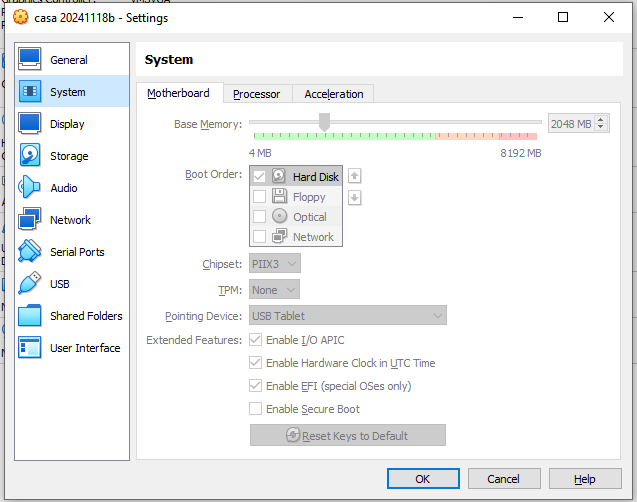Toggle the Network boot checkbox
Image resolution: width=637 pixels, height=502 pixels.
coord(259,236)
